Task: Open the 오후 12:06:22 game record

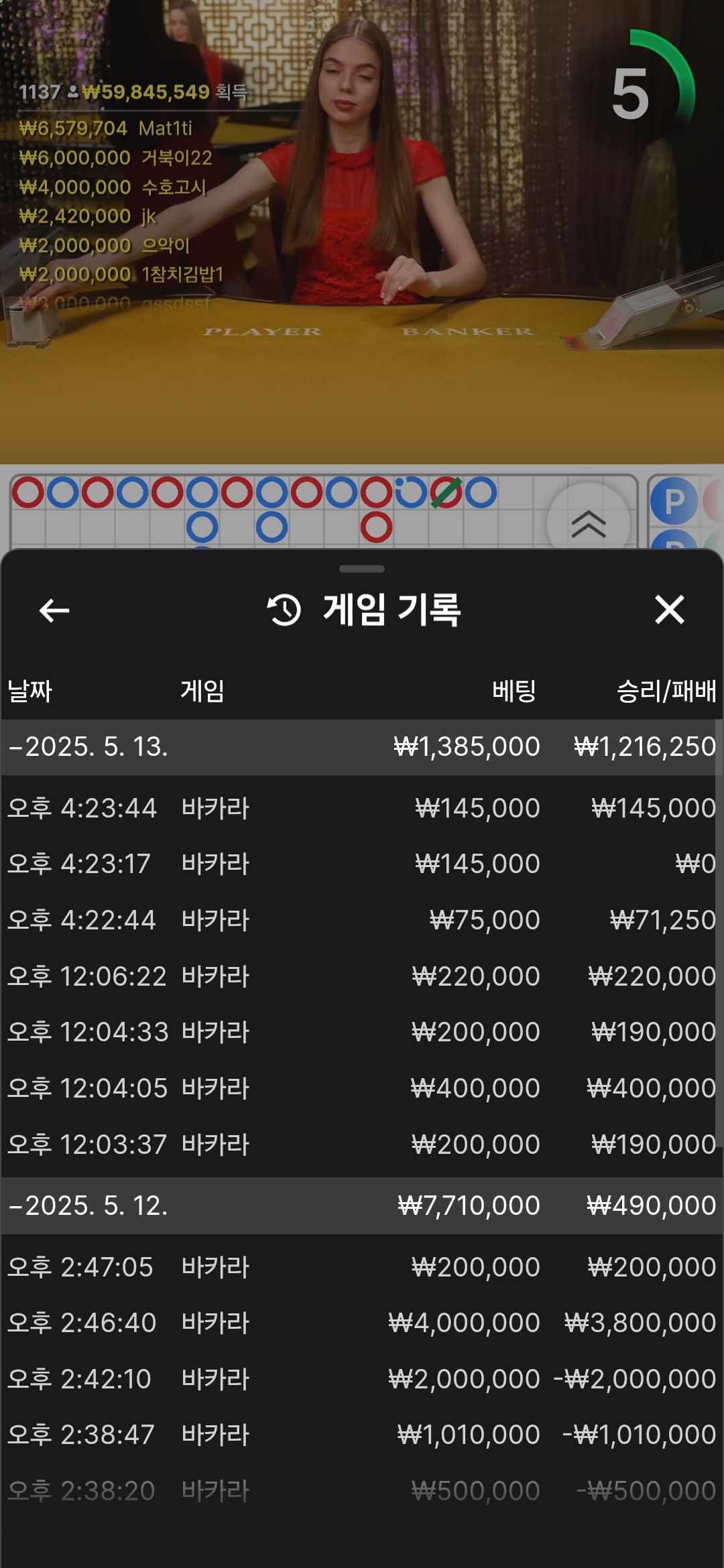Action: (x=362, y=976)
